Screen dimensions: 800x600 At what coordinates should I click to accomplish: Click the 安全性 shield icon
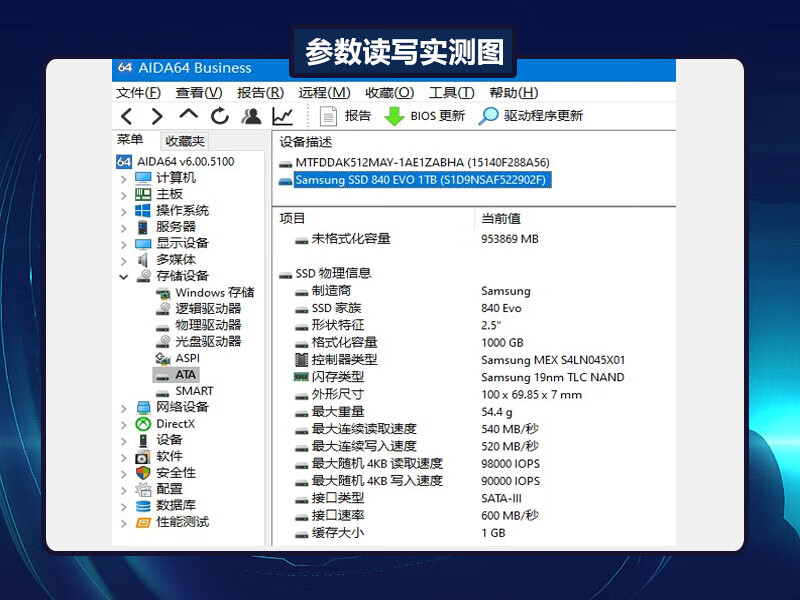[143, 473]
